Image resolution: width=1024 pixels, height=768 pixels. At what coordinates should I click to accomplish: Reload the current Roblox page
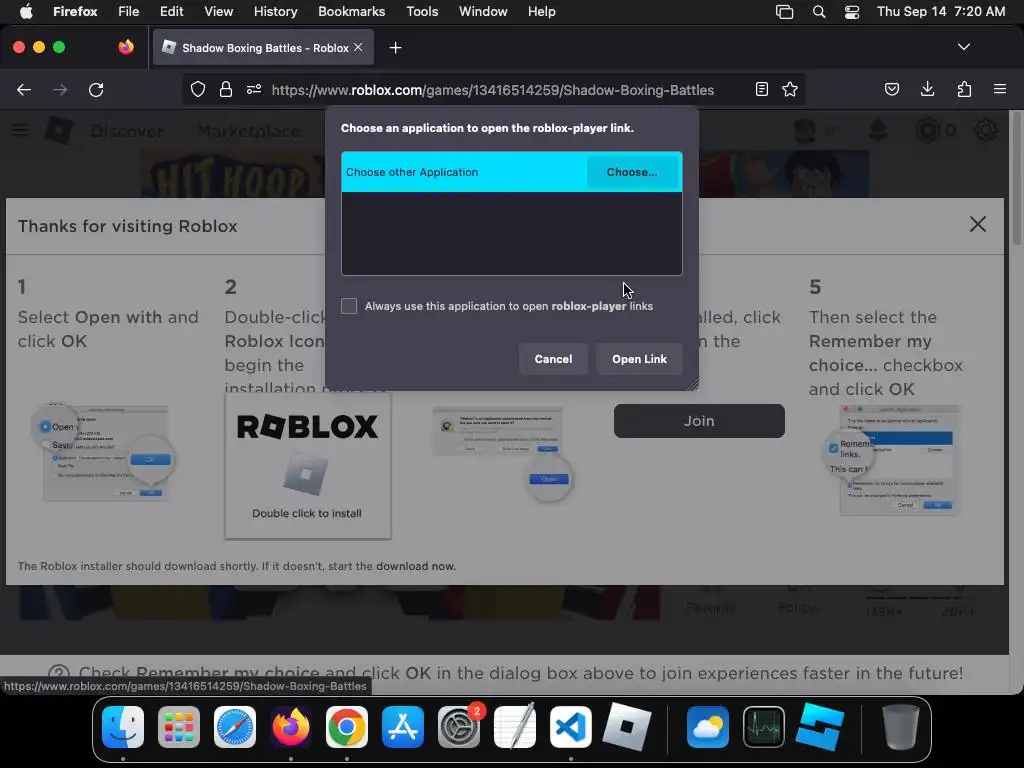[x=96, y=89]
